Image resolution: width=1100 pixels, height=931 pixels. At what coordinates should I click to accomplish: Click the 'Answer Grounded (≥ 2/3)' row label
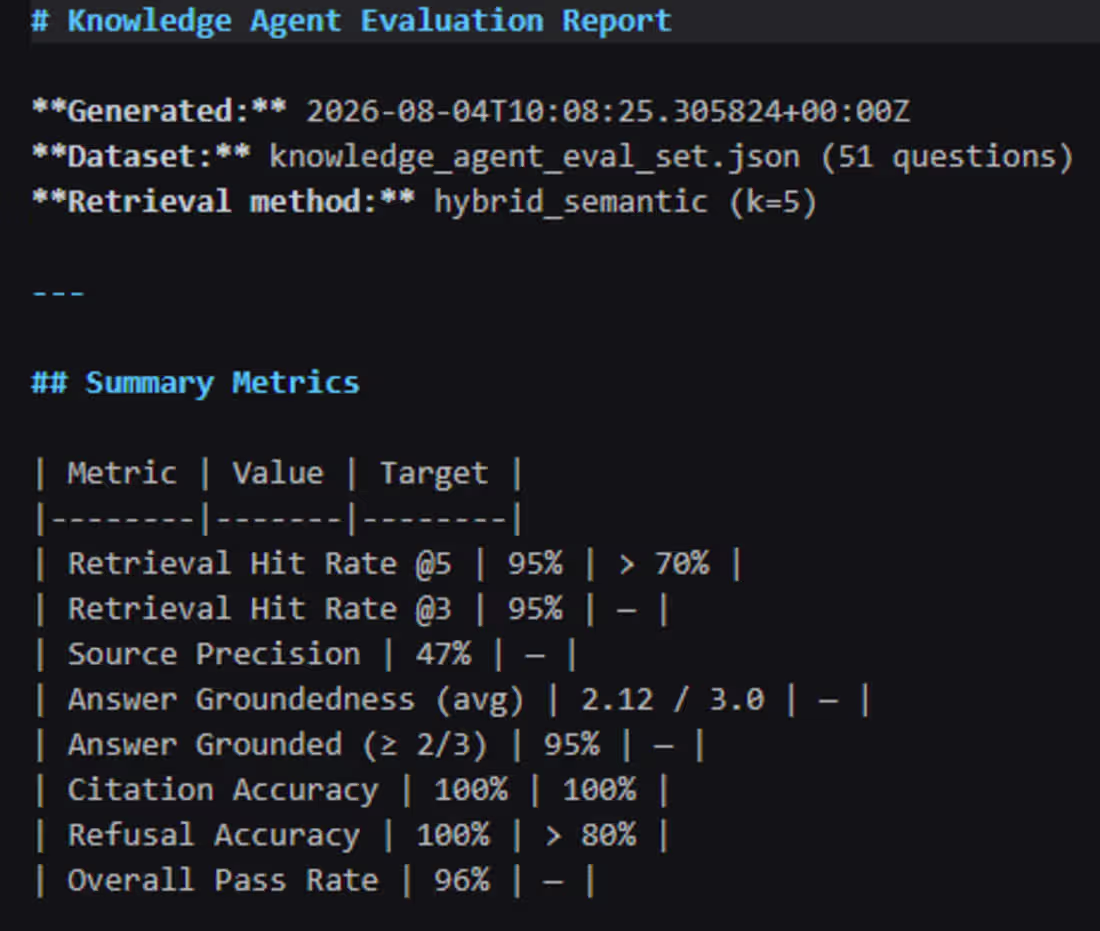coord(277,745)
